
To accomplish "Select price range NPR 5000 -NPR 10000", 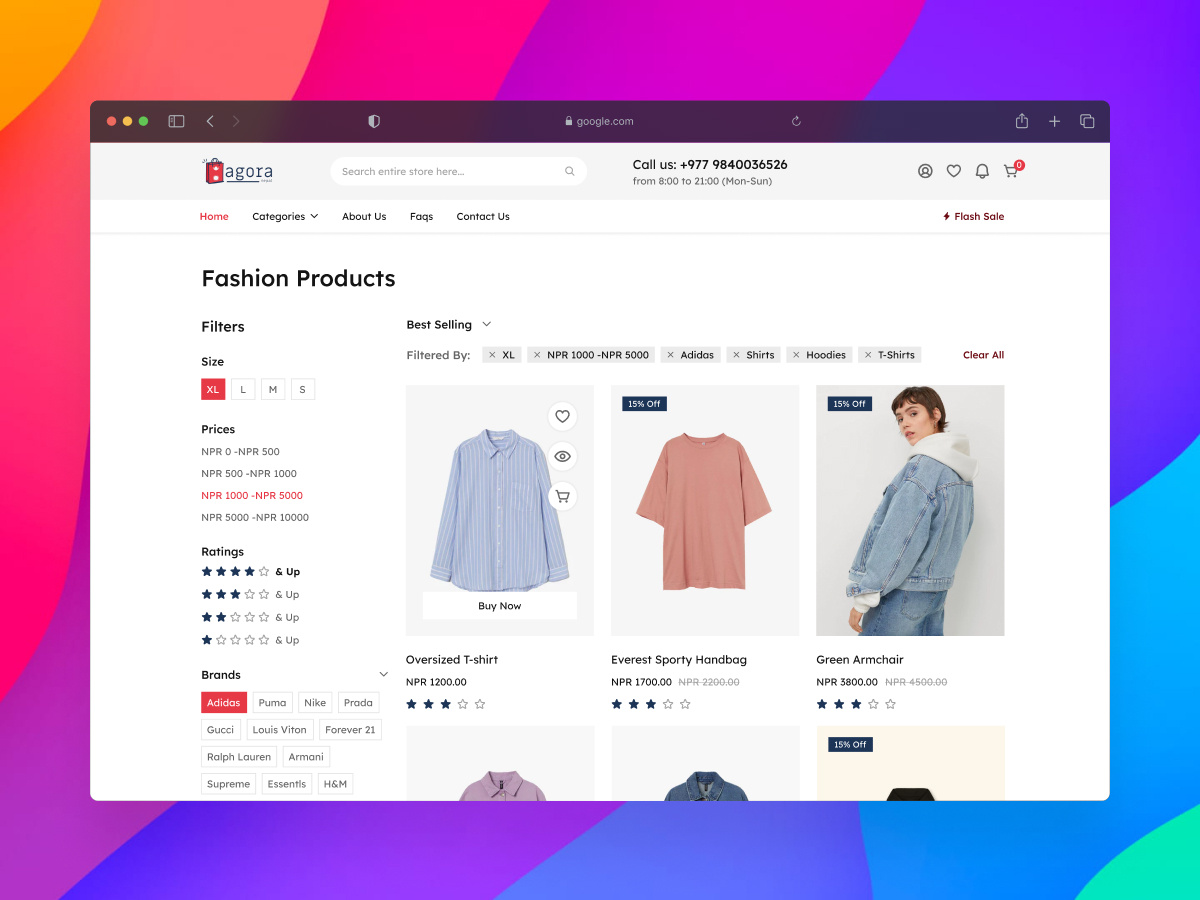I will tap(255, 518).
